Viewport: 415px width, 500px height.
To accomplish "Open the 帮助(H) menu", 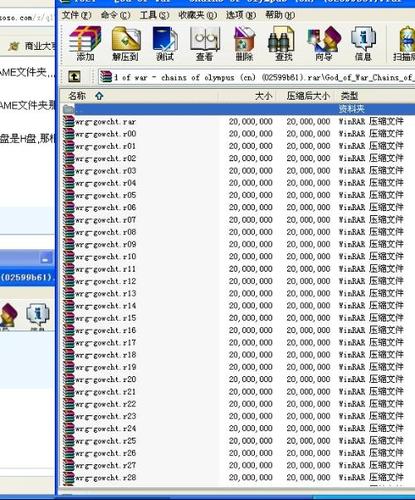I will tap(280, 15).
